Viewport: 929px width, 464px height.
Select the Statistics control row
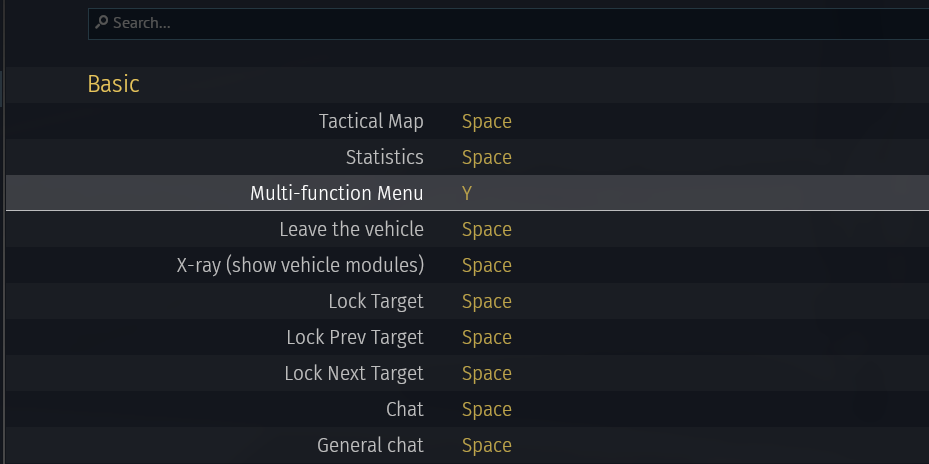(467, 157)
